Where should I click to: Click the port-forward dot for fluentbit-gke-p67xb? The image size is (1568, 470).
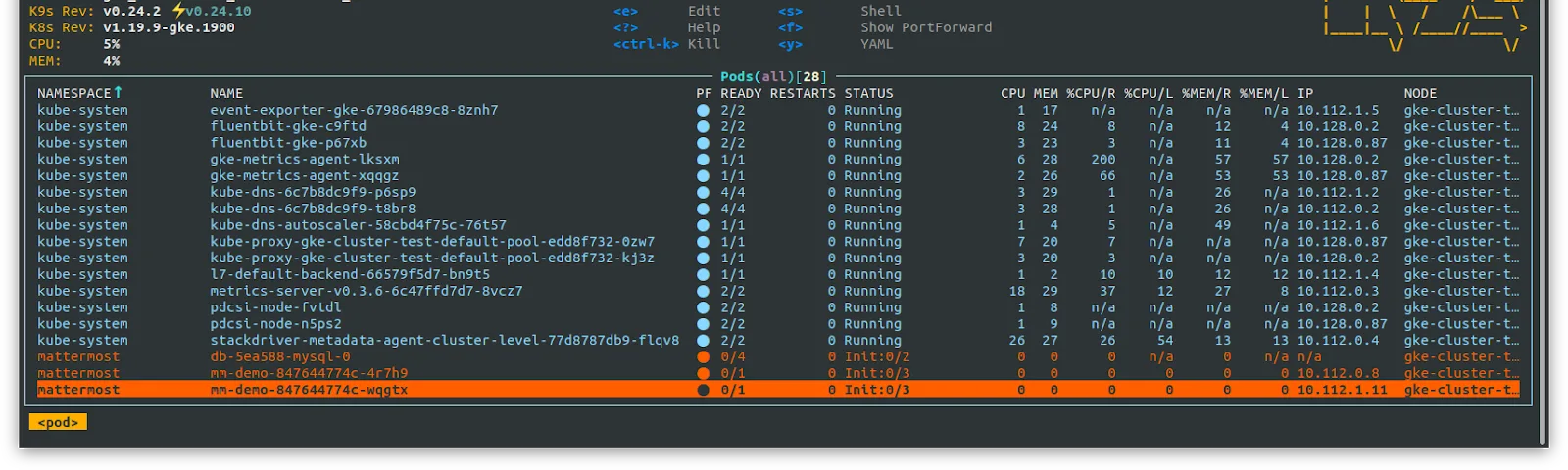tap(703, 144)
